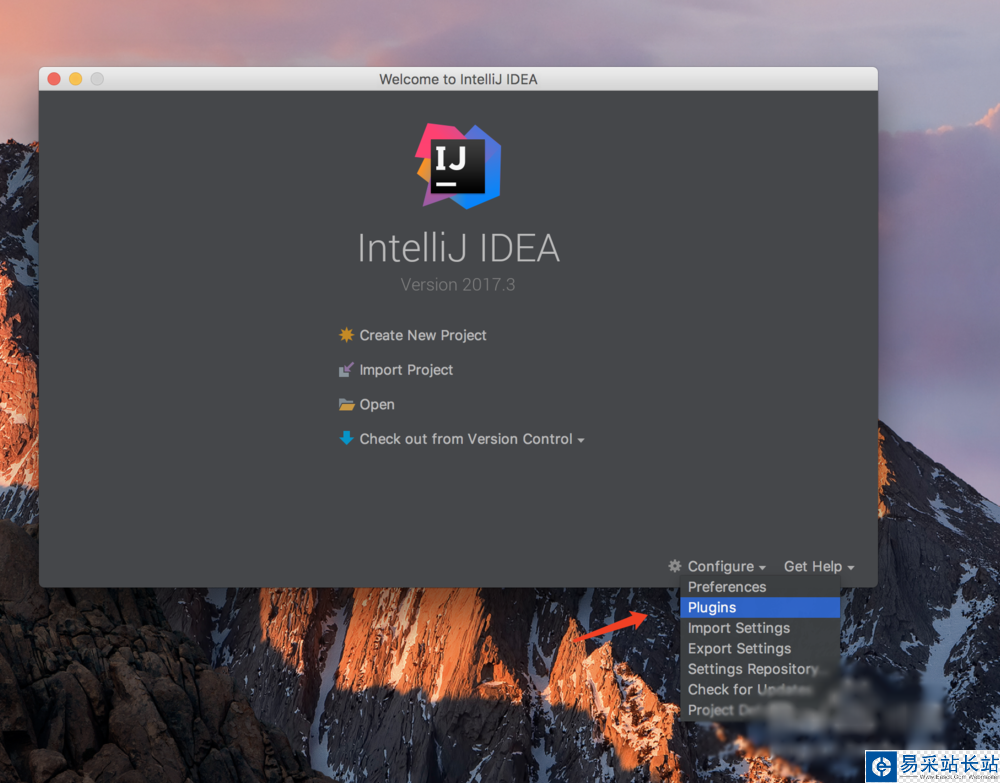Open an existing project via Open
The height and width of the screenshot is (783, 1000).
click(377, 404)
